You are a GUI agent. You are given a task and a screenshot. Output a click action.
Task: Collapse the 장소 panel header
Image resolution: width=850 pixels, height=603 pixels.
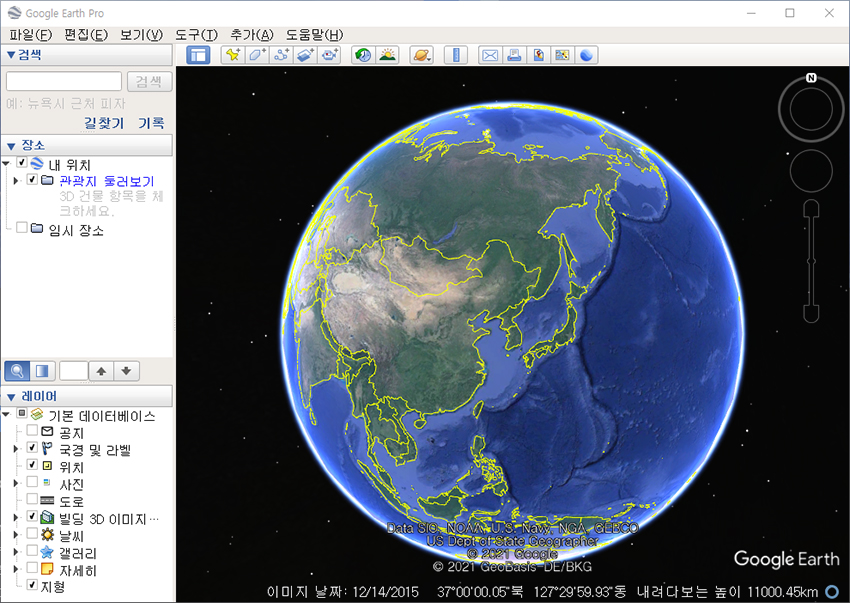tap(87, 145)
